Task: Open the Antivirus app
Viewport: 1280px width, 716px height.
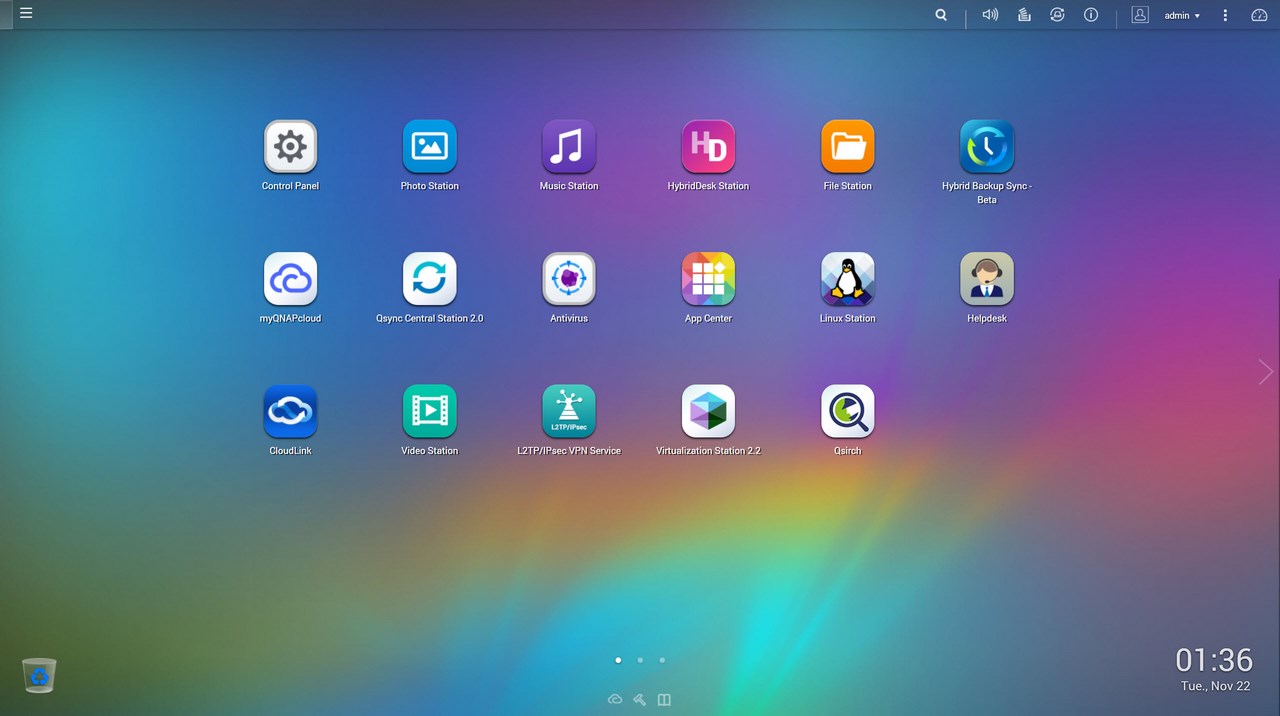Action: click(569, 279)
